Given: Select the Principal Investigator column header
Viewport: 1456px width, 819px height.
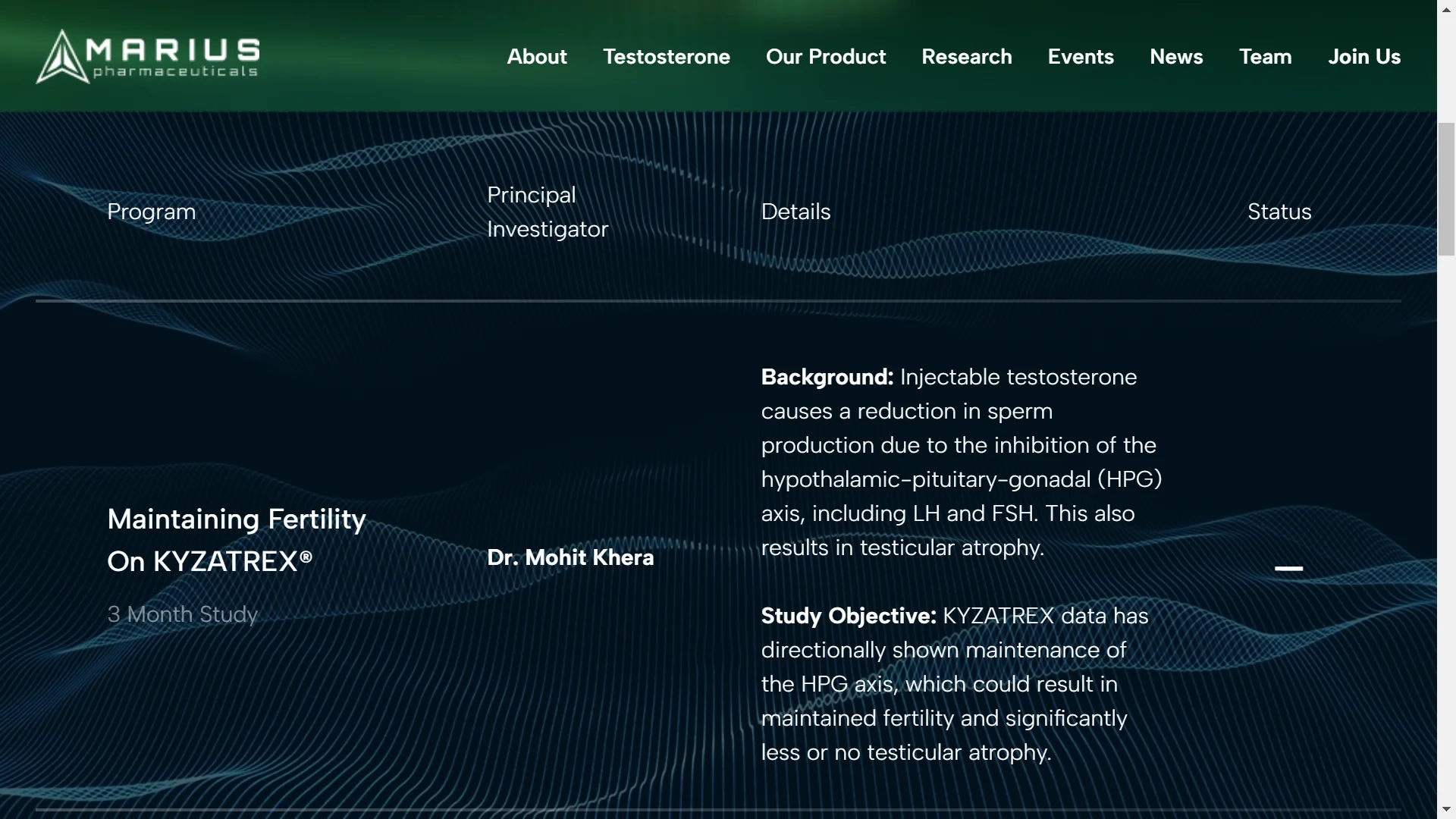Looking at the screenshot, I should pos(548,212).
